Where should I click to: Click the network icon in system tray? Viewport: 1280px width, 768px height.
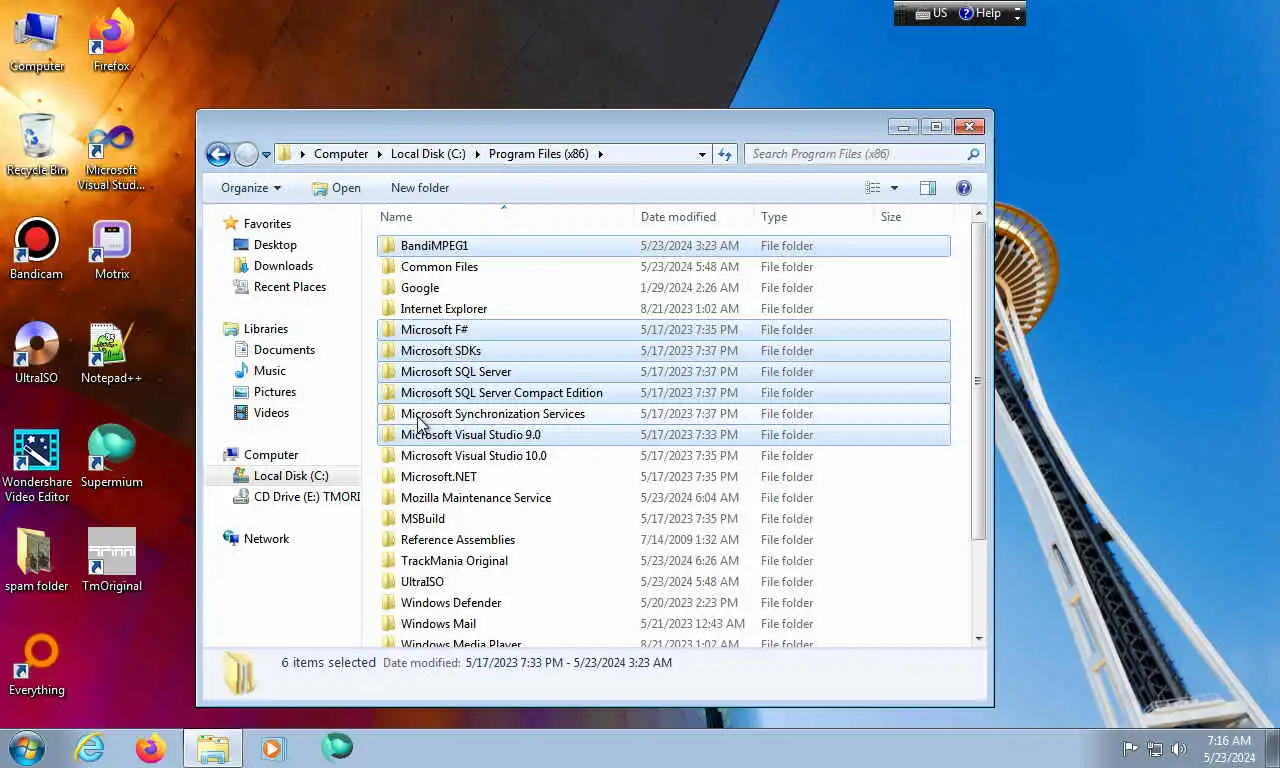click(1155, 748)
